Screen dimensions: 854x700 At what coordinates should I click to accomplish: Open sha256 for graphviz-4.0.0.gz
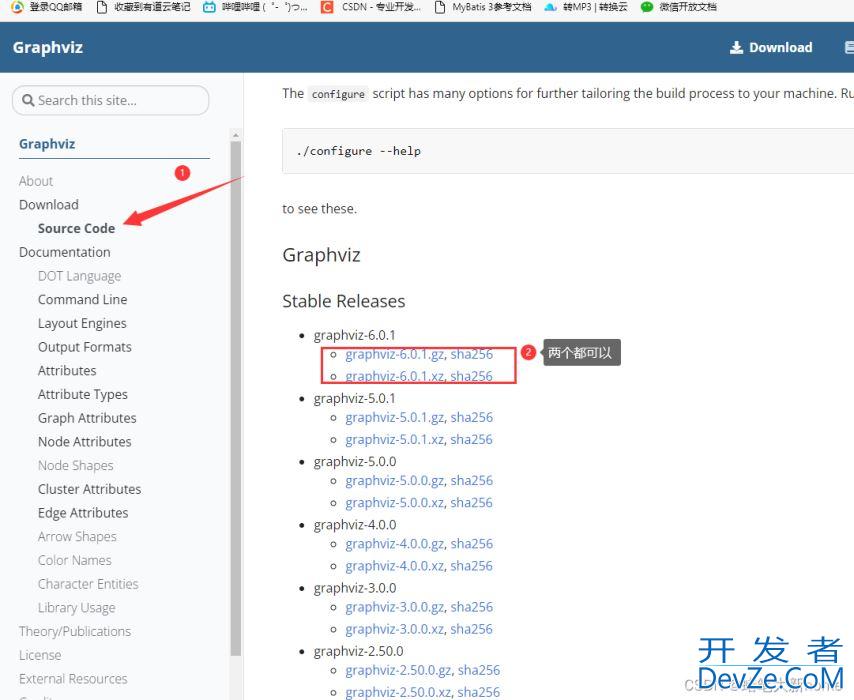click(x=472, y=544)
